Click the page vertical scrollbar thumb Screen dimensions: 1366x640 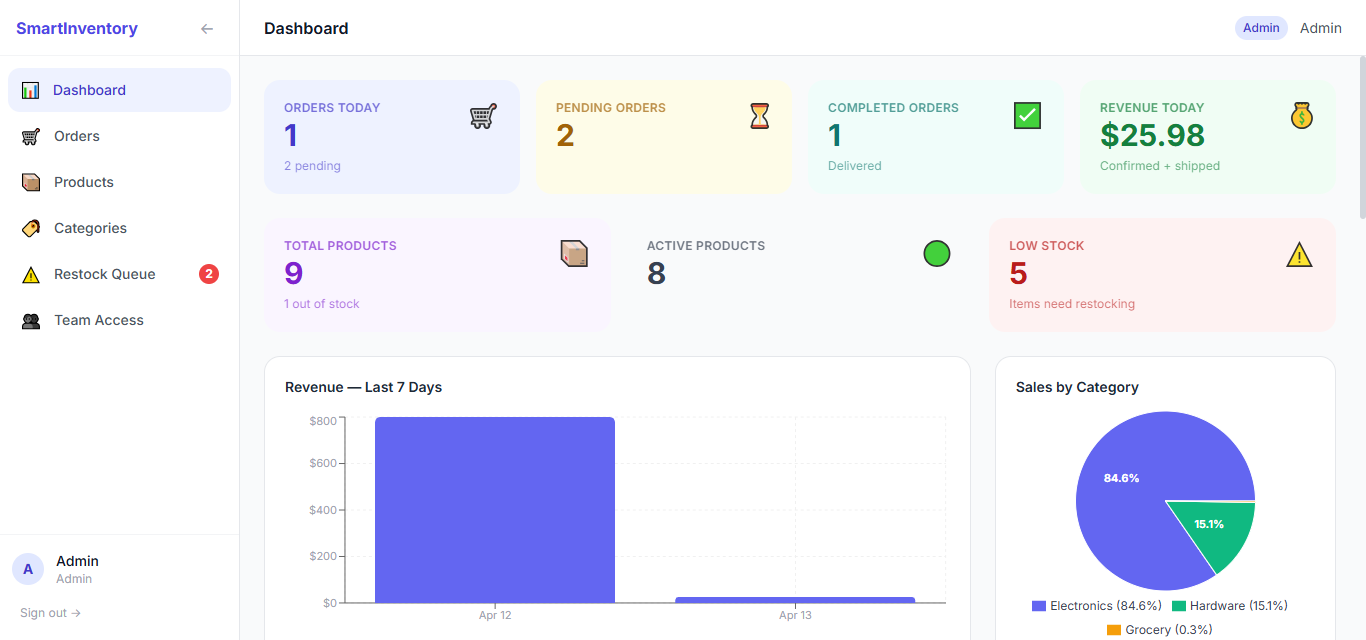(x=1361, y=138)
